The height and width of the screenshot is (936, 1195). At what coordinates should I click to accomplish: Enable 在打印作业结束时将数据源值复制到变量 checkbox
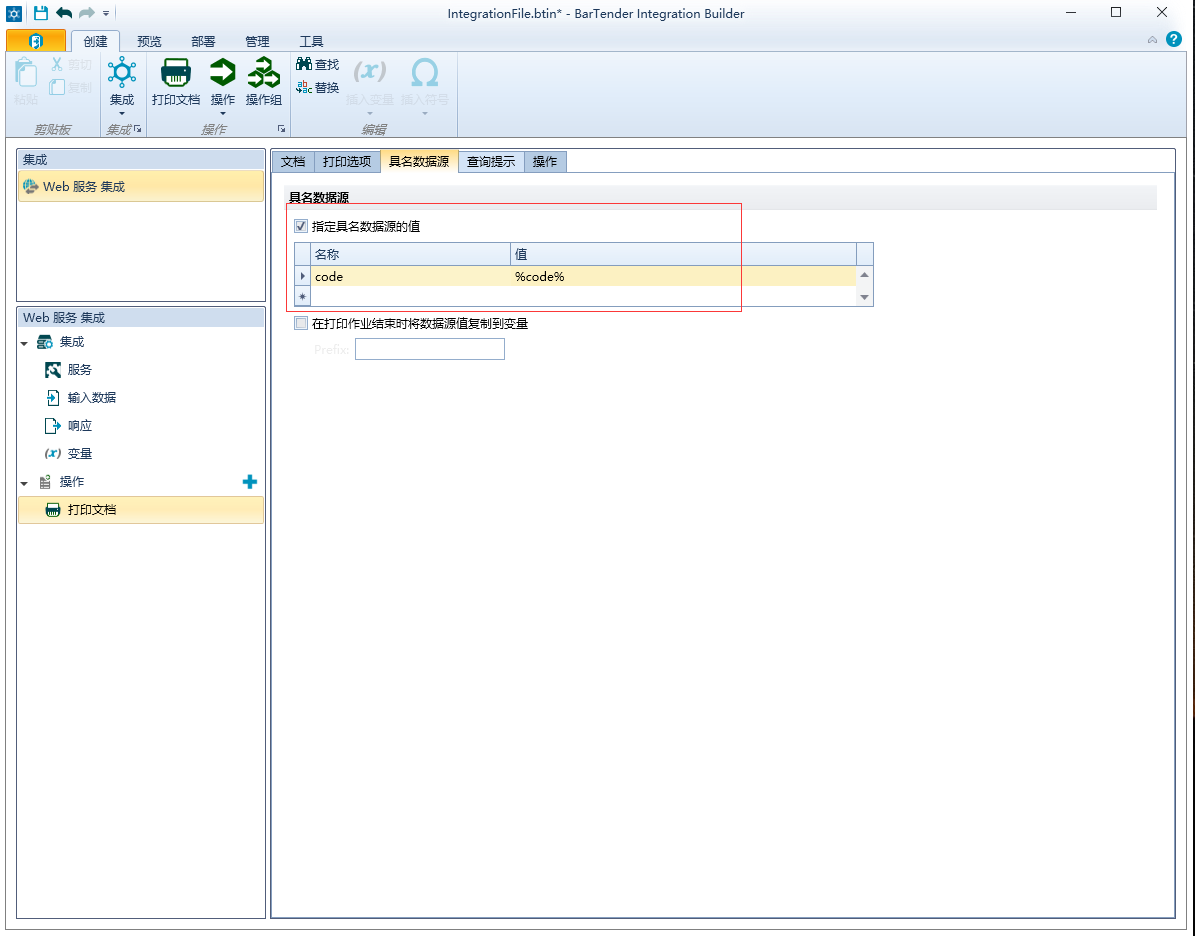(301, 324)
